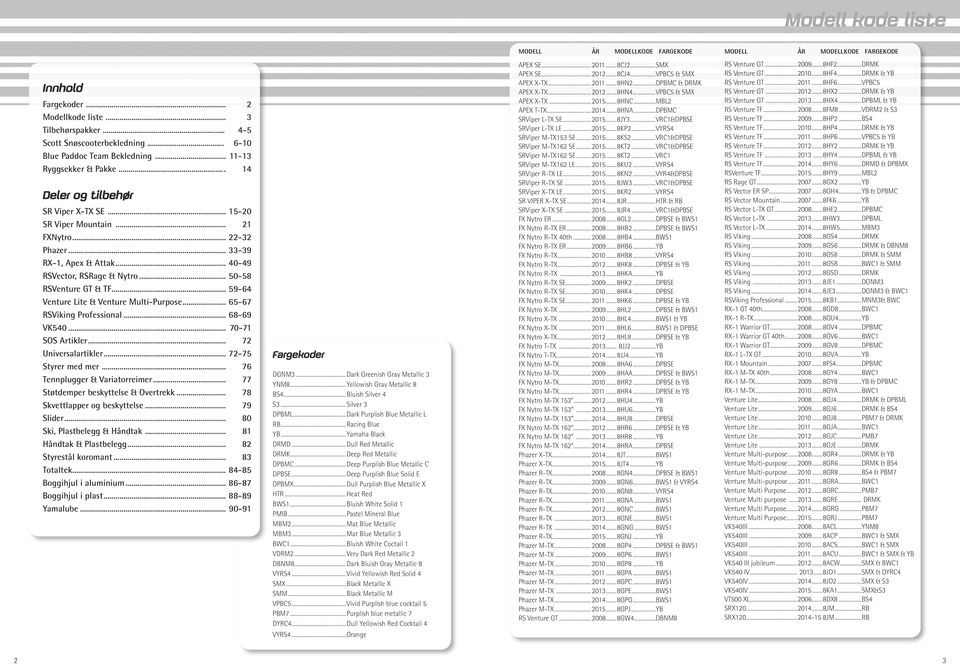This screenshot has width=960, height=664.
Task: Select the 'Boggihjul i plast' entry
Action: point(147,496)
